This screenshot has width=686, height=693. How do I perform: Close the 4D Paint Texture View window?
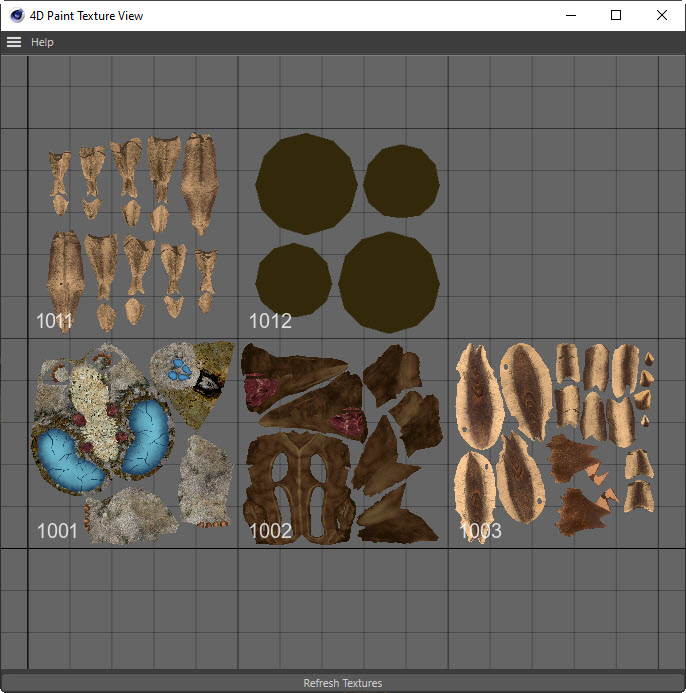click(662, 15)
